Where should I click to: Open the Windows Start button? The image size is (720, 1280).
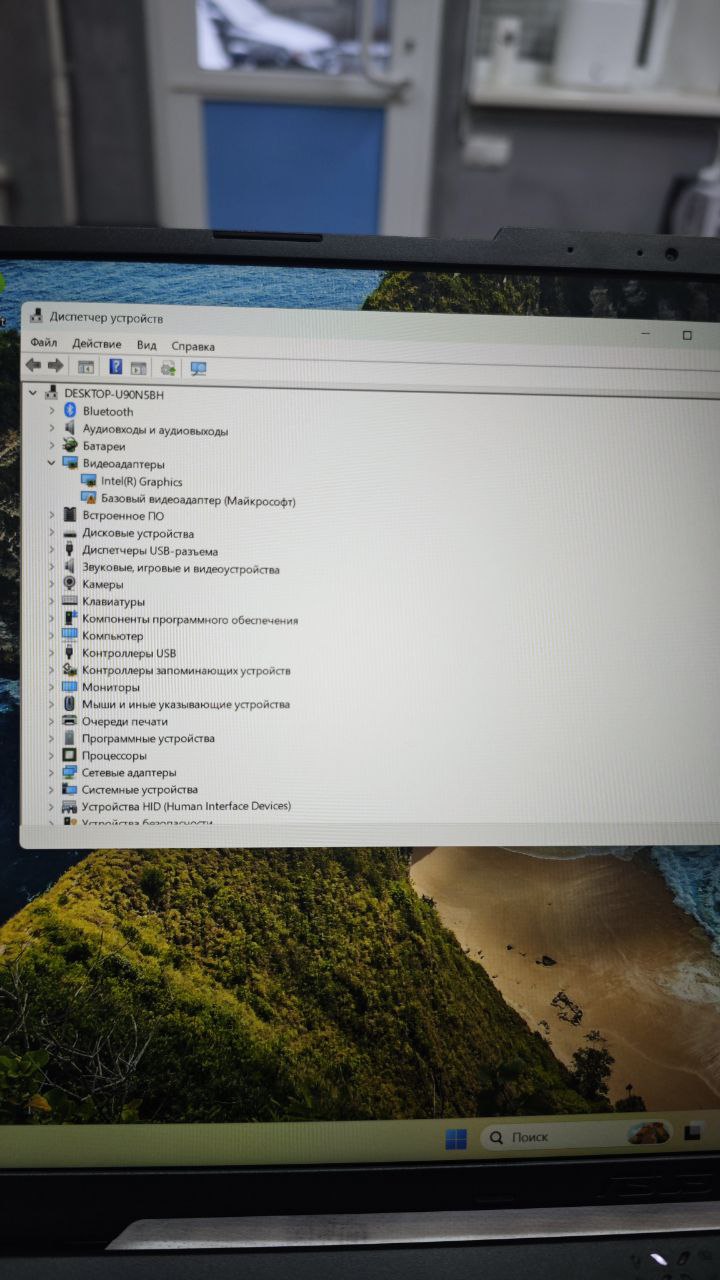(456, 1139)
